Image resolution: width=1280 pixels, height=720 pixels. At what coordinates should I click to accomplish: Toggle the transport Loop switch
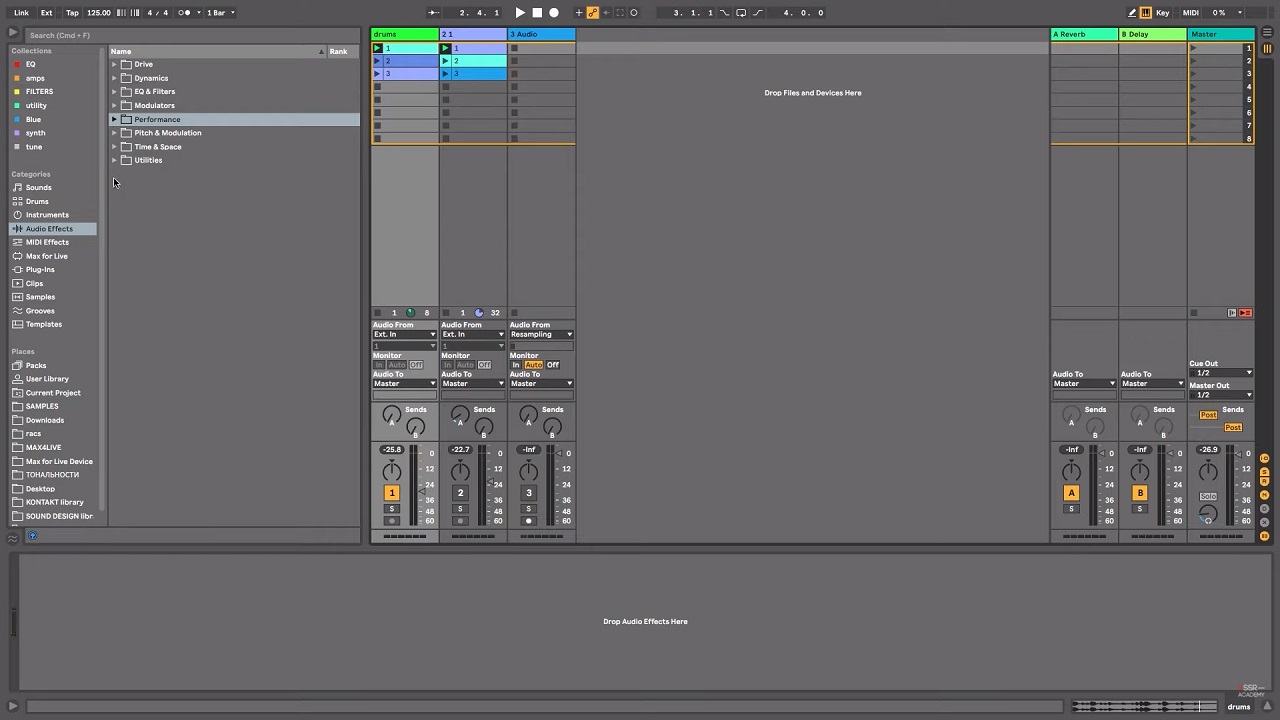tap(741, 13)
